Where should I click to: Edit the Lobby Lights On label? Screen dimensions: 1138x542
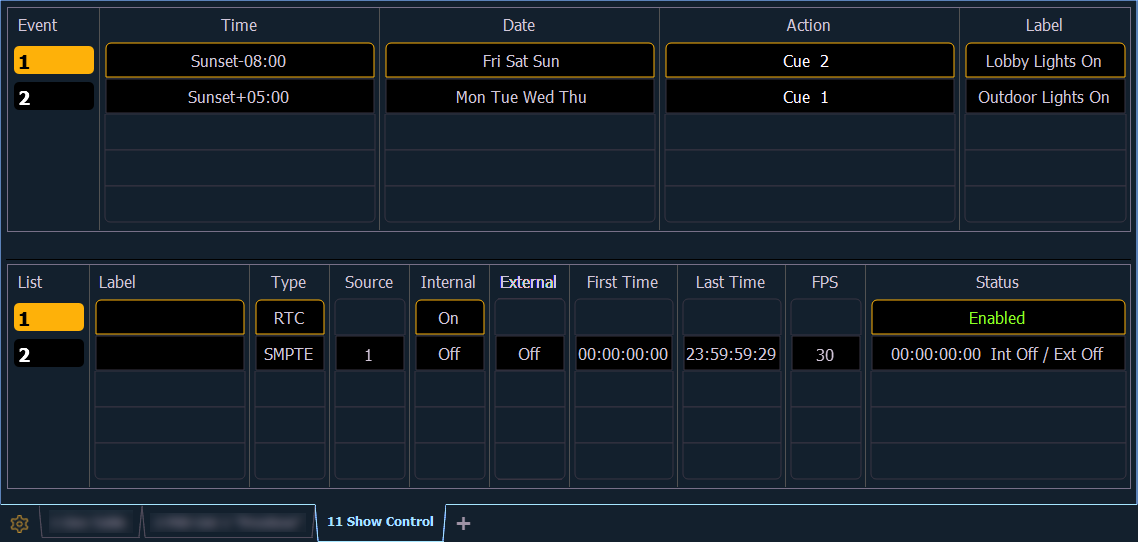tap(1043, 61)
